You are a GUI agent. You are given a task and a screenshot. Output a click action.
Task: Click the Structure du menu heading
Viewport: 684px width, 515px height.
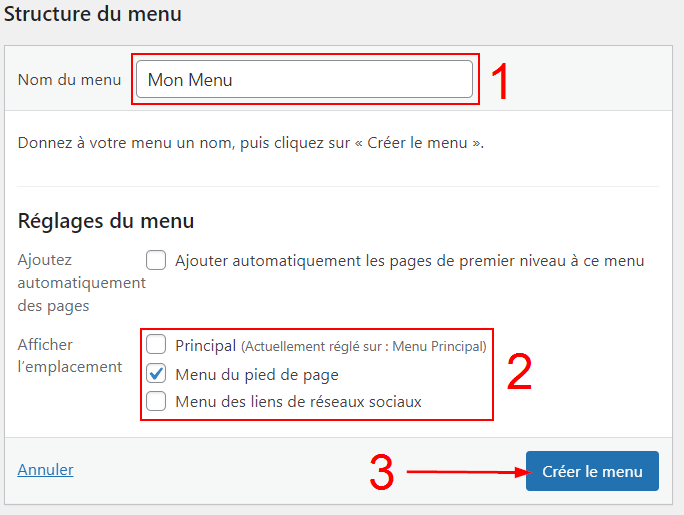(93, 15)
